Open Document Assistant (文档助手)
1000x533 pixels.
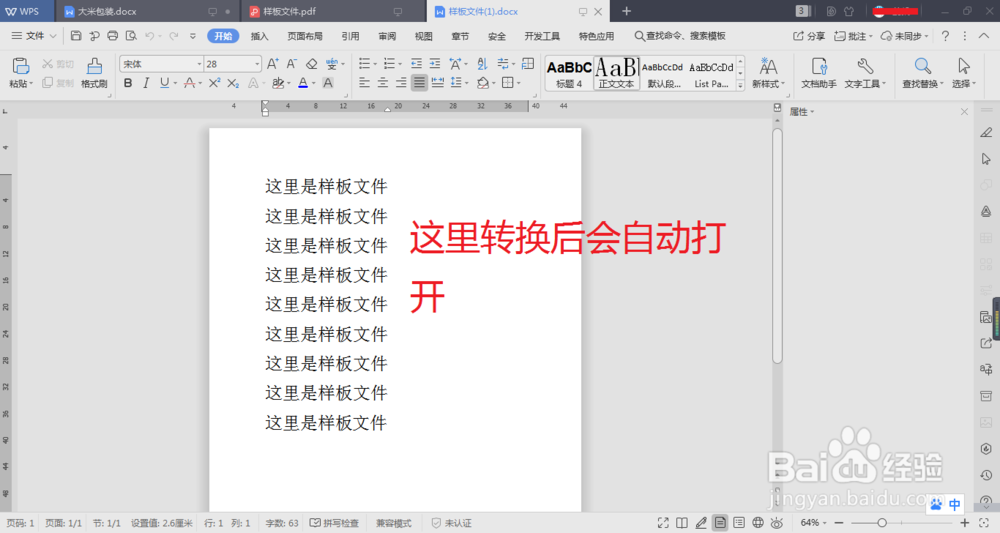coord(819,72)
